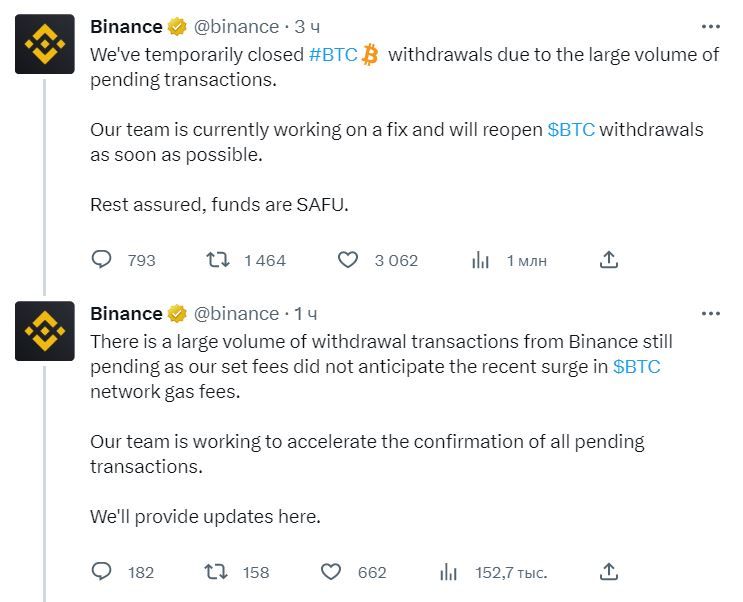Viewport: 743px width, 602px height.
Task: Share the second Binance tweet
Action: pos(609,572)
